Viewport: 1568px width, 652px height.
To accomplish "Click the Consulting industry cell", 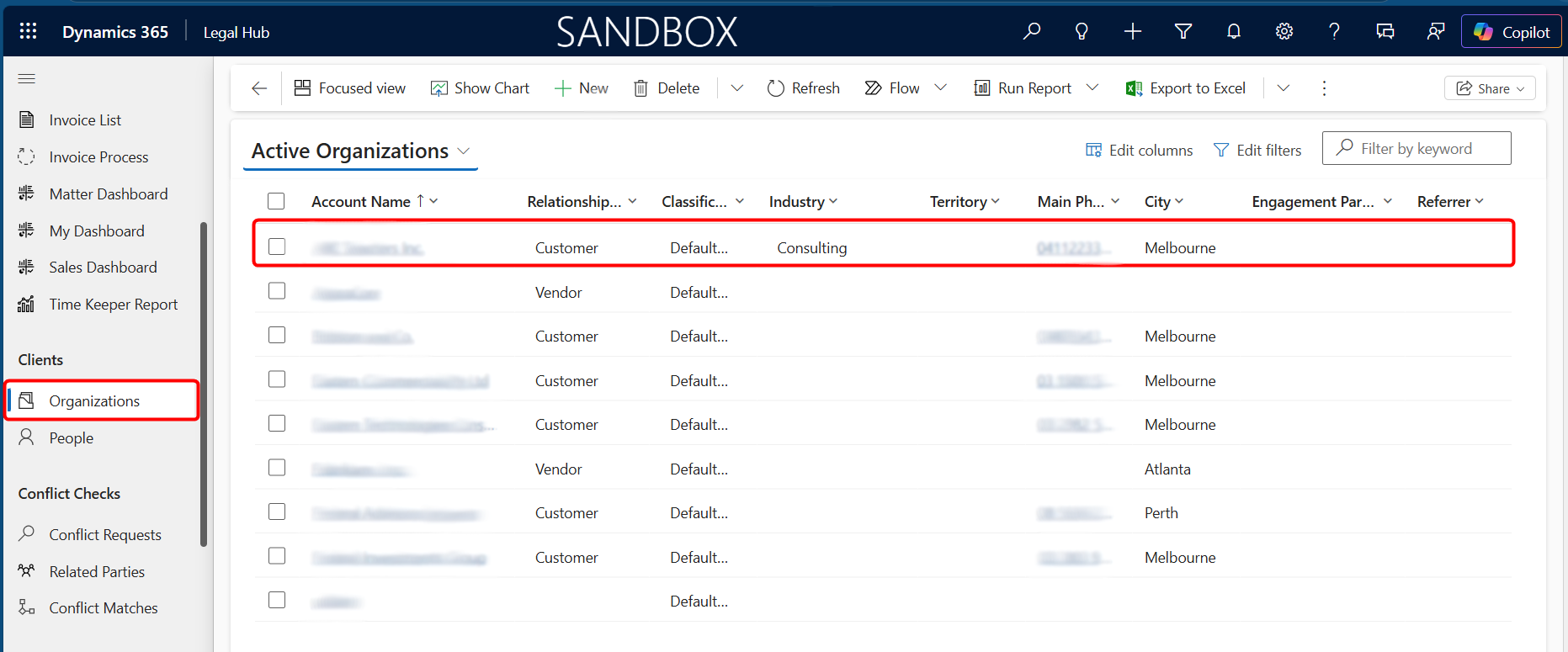I will click(812, 248).
